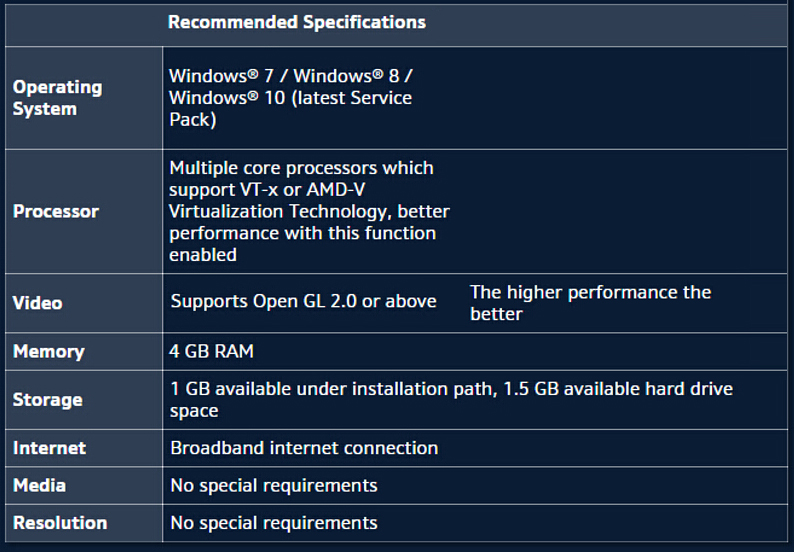Select the Media row label
This screenshot has width=794, height=552.
[x=40, y=486]
